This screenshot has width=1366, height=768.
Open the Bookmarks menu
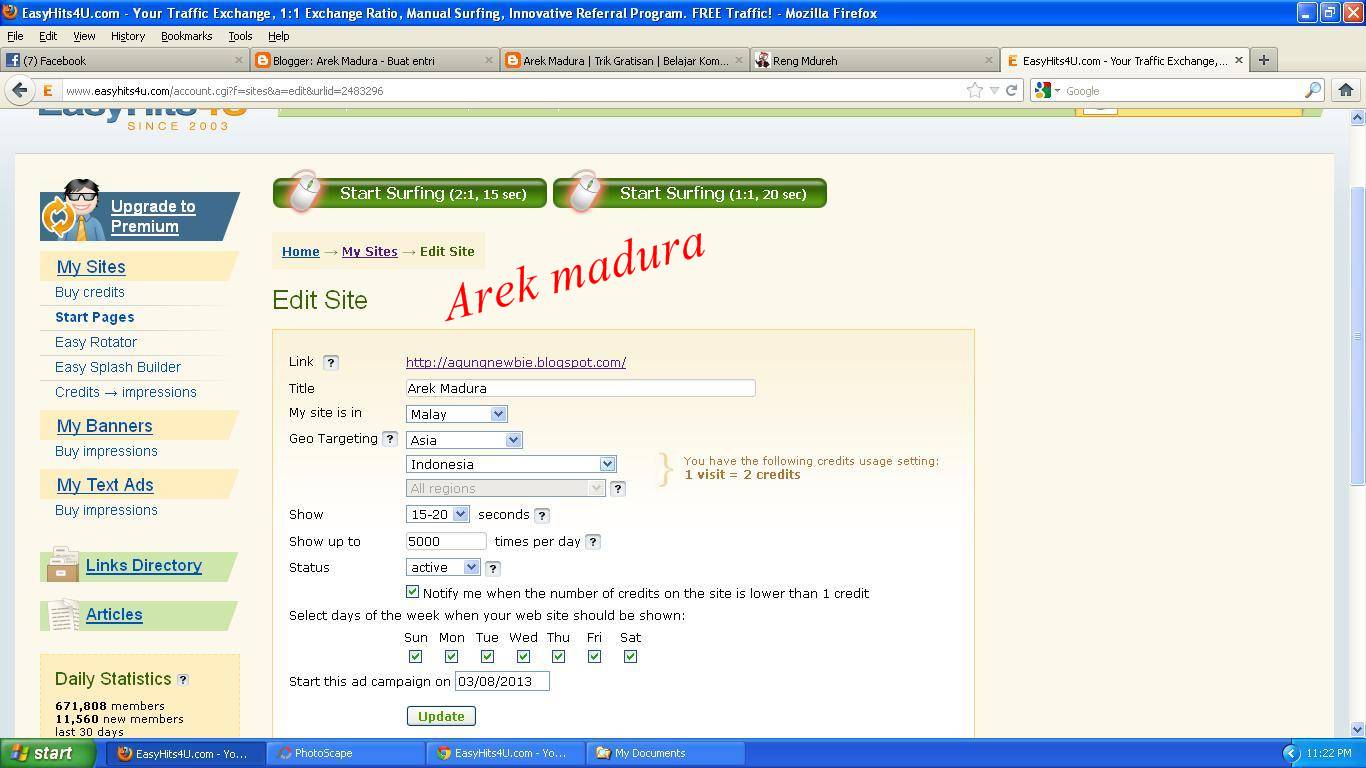[187, 36]
